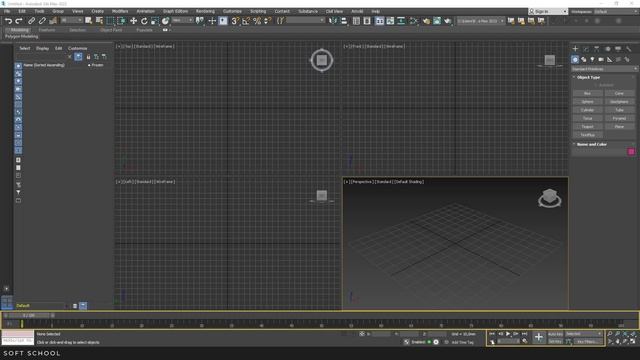
Task: Click the Mirror tool icon
Action: [333, 21]
